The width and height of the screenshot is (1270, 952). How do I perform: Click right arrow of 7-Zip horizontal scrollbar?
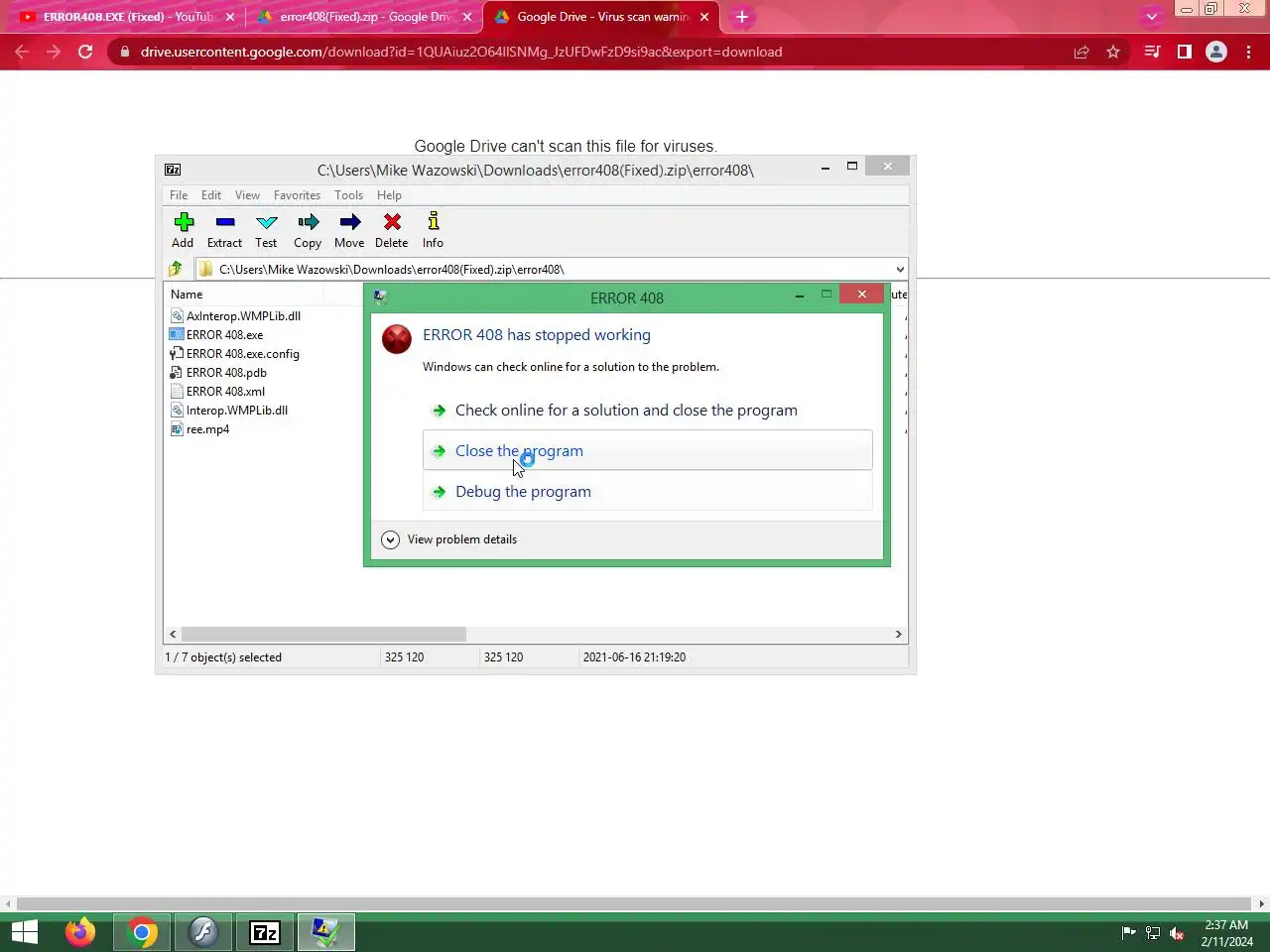point(899,634)
